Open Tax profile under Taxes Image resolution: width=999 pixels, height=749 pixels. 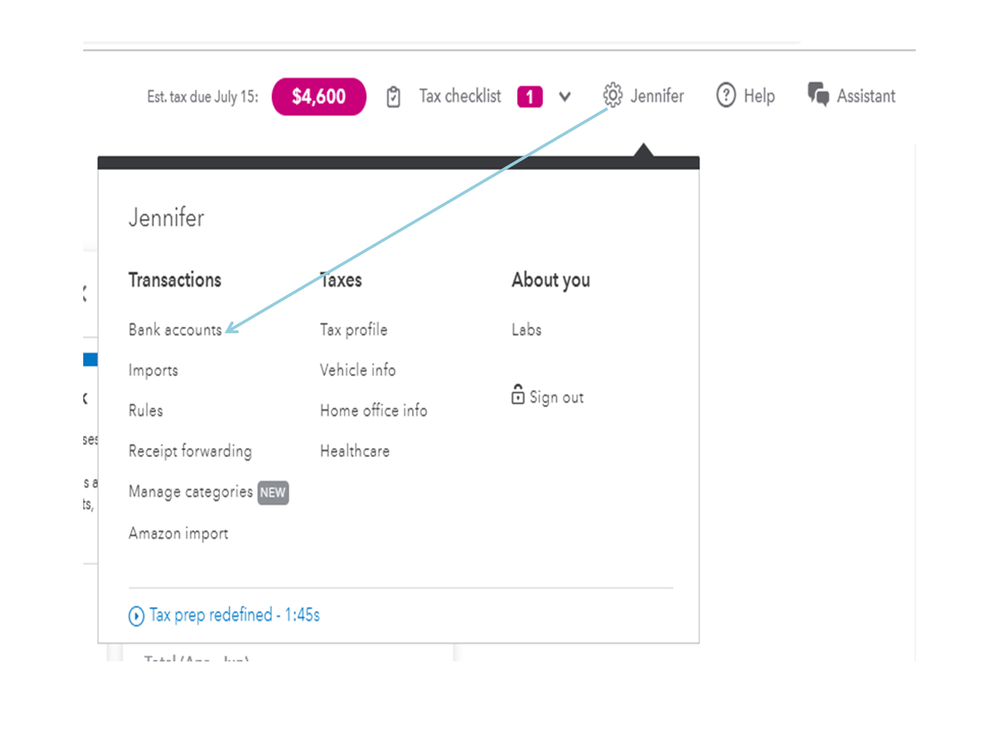point(353,330)
